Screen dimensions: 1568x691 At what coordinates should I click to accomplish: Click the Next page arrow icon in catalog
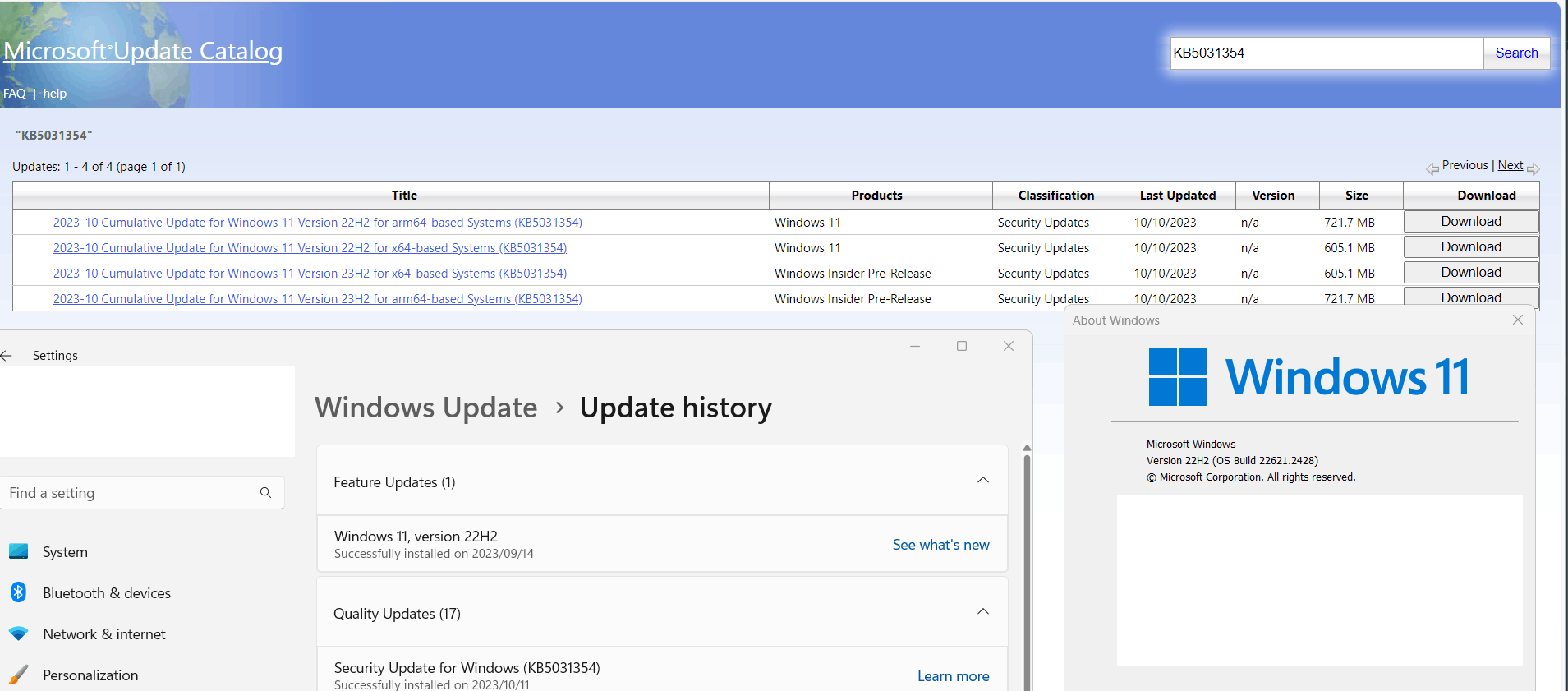1533,168
